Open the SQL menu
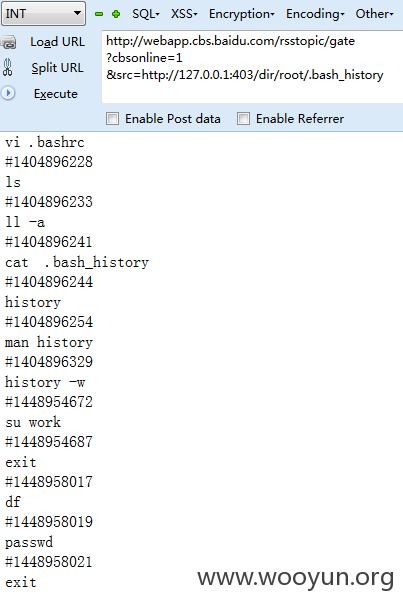 coord(146,14)
